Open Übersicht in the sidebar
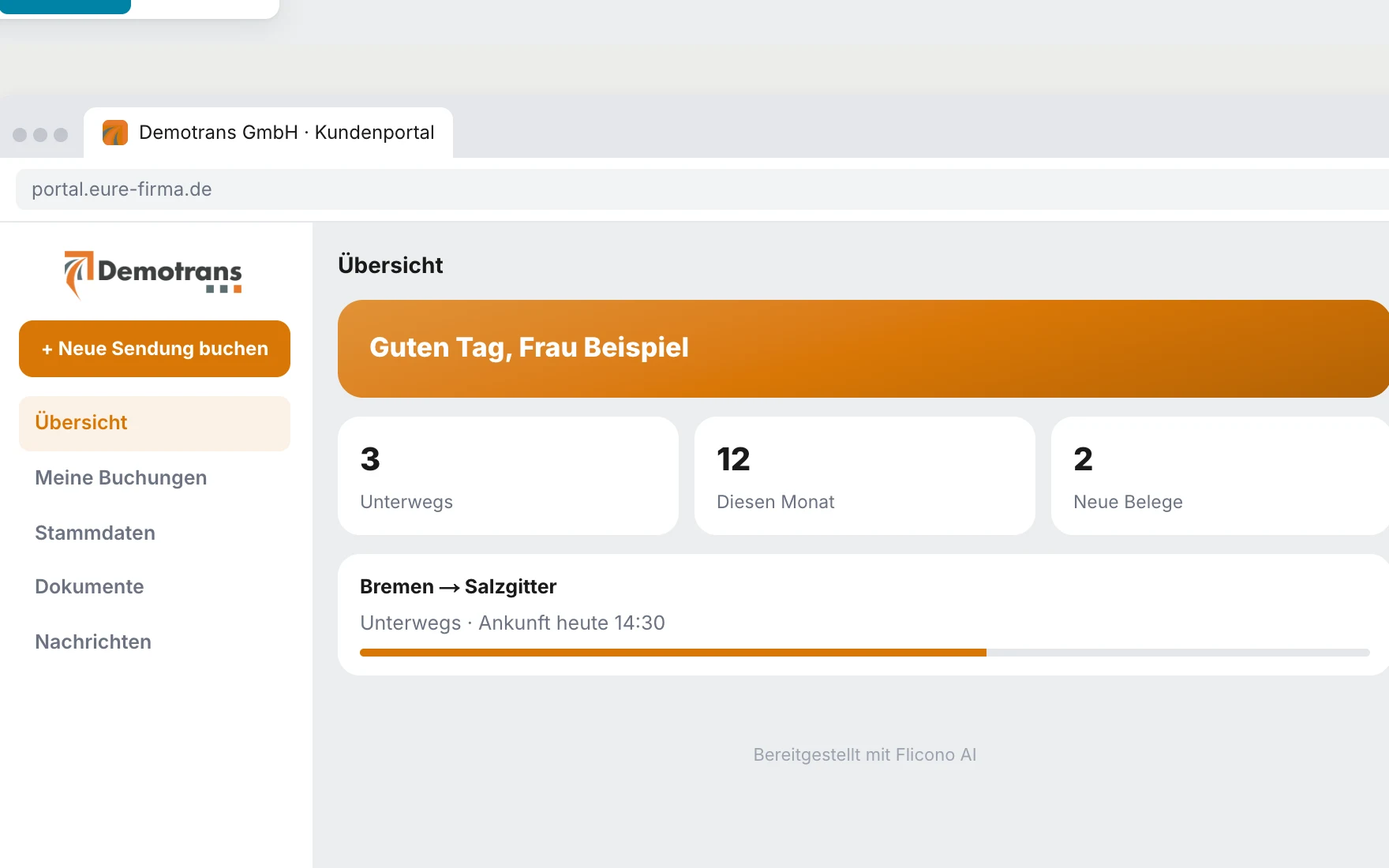The image size is (1389, 868). coord(155,423)
